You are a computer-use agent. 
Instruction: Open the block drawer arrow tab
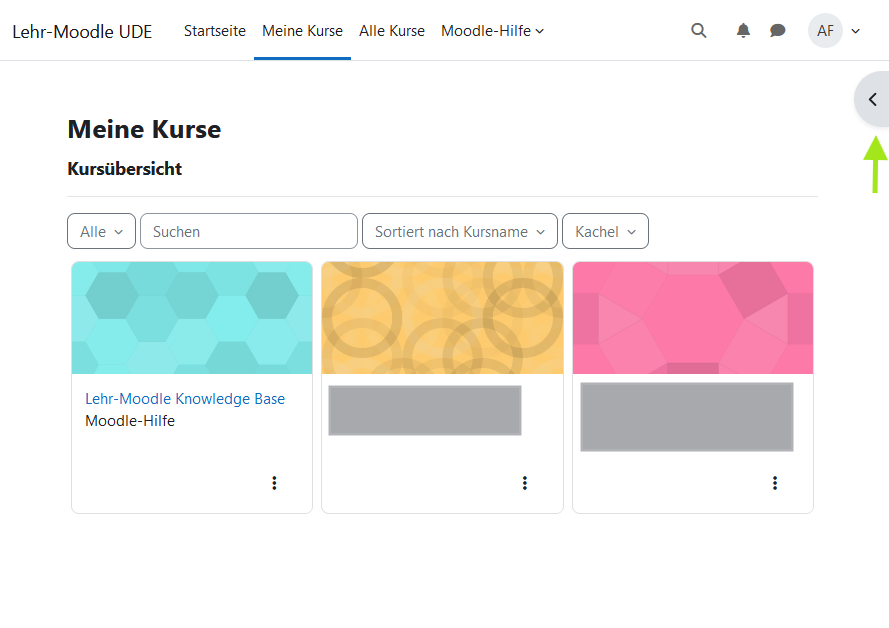coord(872,100)
